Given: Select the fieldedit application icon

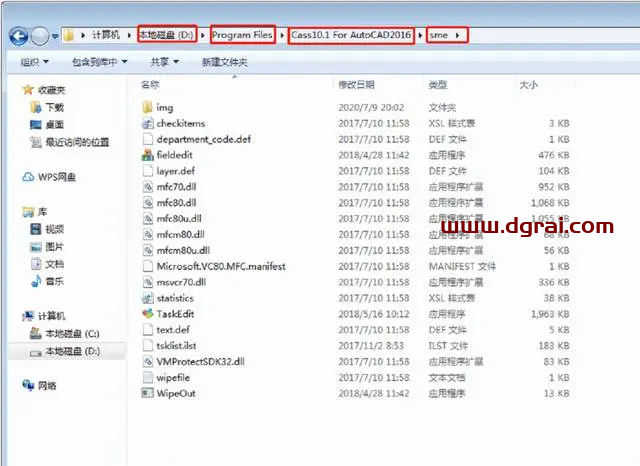Looking at the screenshot, I should [x=147, y=155].
